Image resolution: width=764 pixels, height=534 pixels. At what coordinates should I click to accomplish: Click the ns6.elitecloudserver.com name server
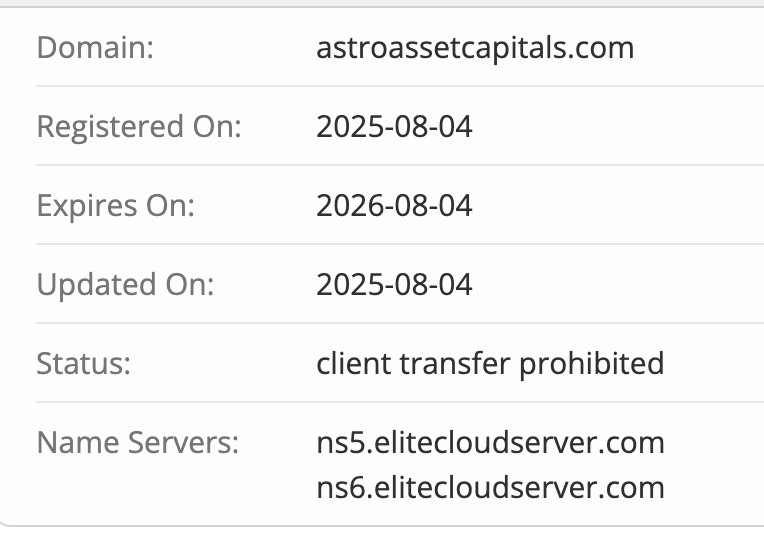point(490,488)
